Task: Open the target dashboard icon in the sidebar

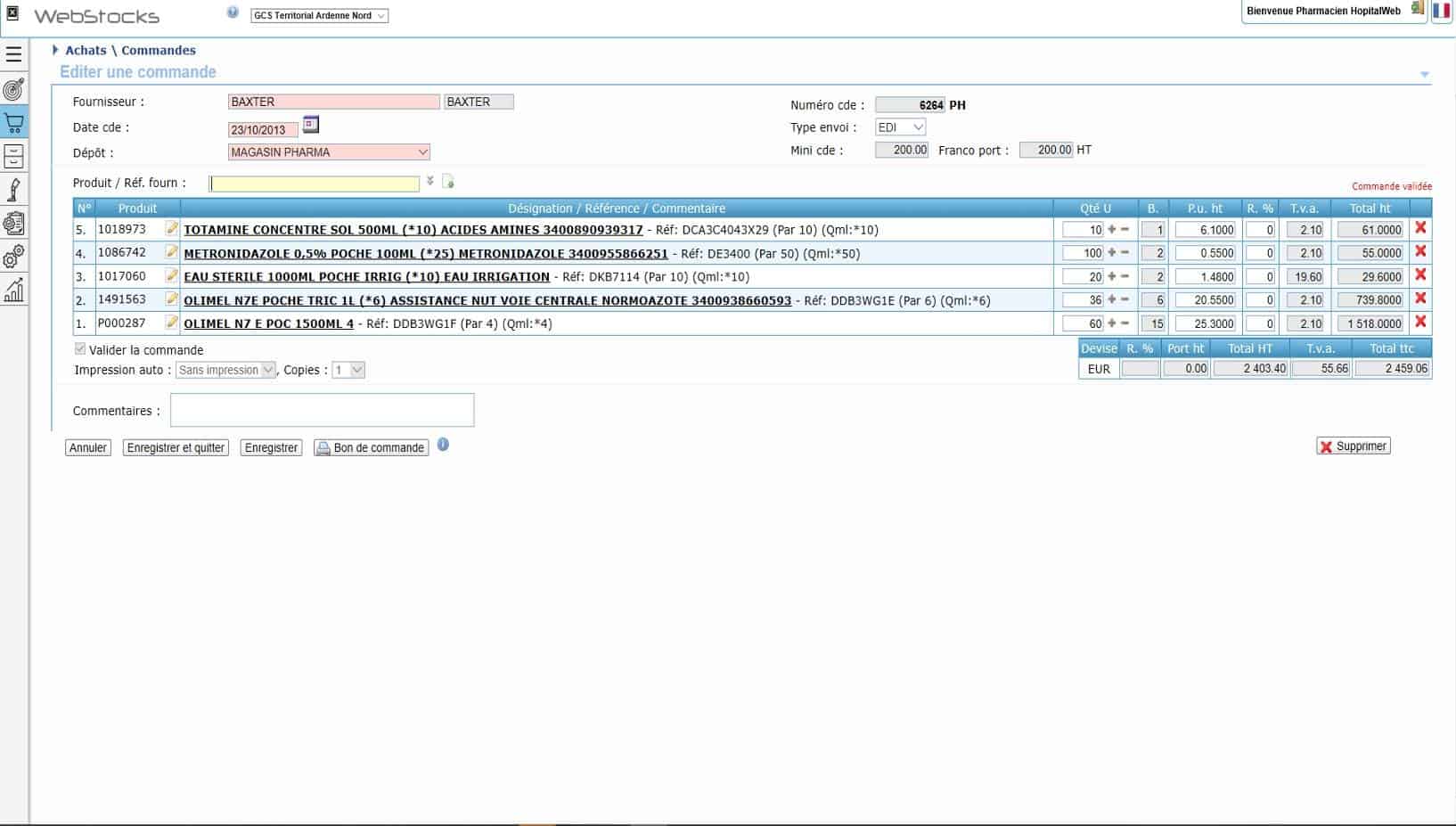Action: click(x=13, y=89)
